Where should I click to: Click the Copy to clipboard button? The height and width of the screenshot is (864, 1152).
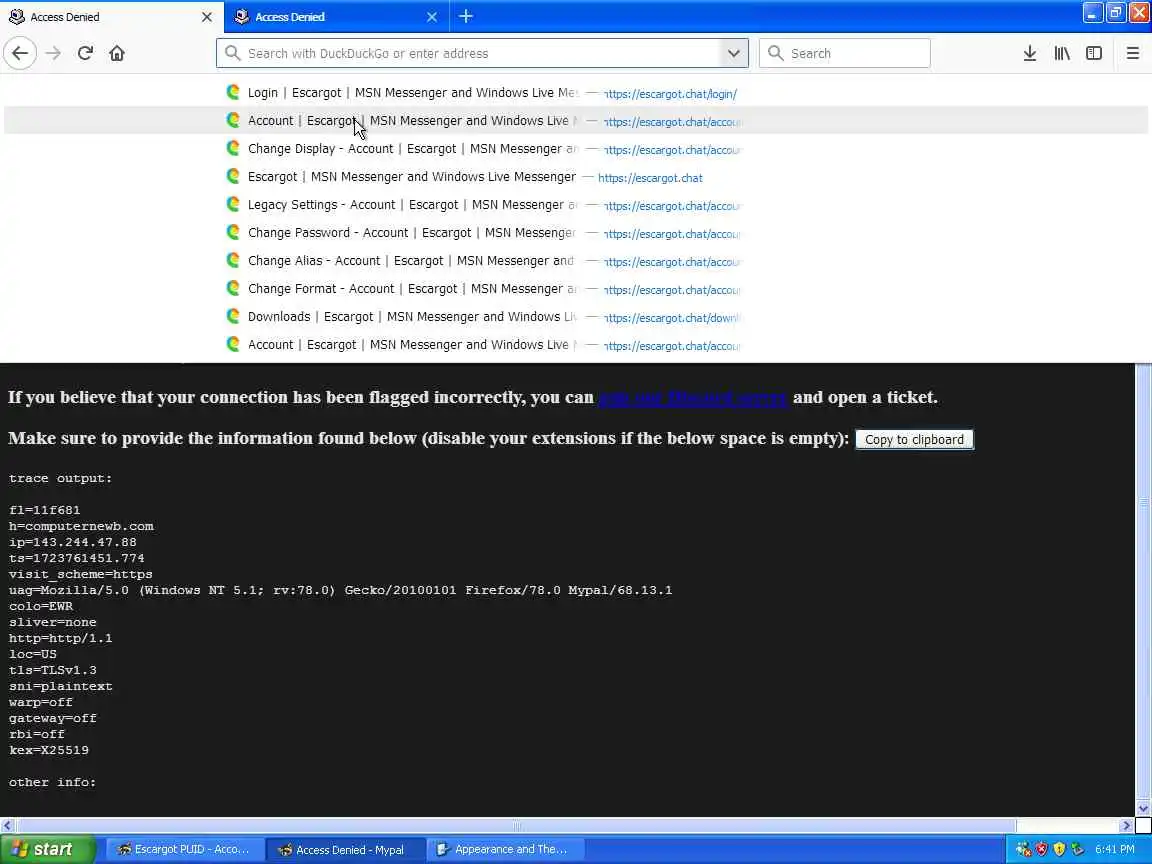(x=914, y=439)
